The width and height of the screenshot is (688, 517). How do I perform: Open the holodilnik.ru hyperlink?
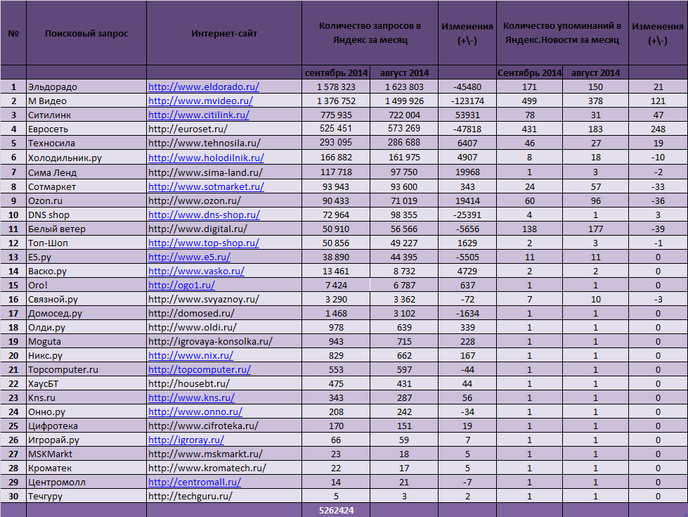click(206, 158)
